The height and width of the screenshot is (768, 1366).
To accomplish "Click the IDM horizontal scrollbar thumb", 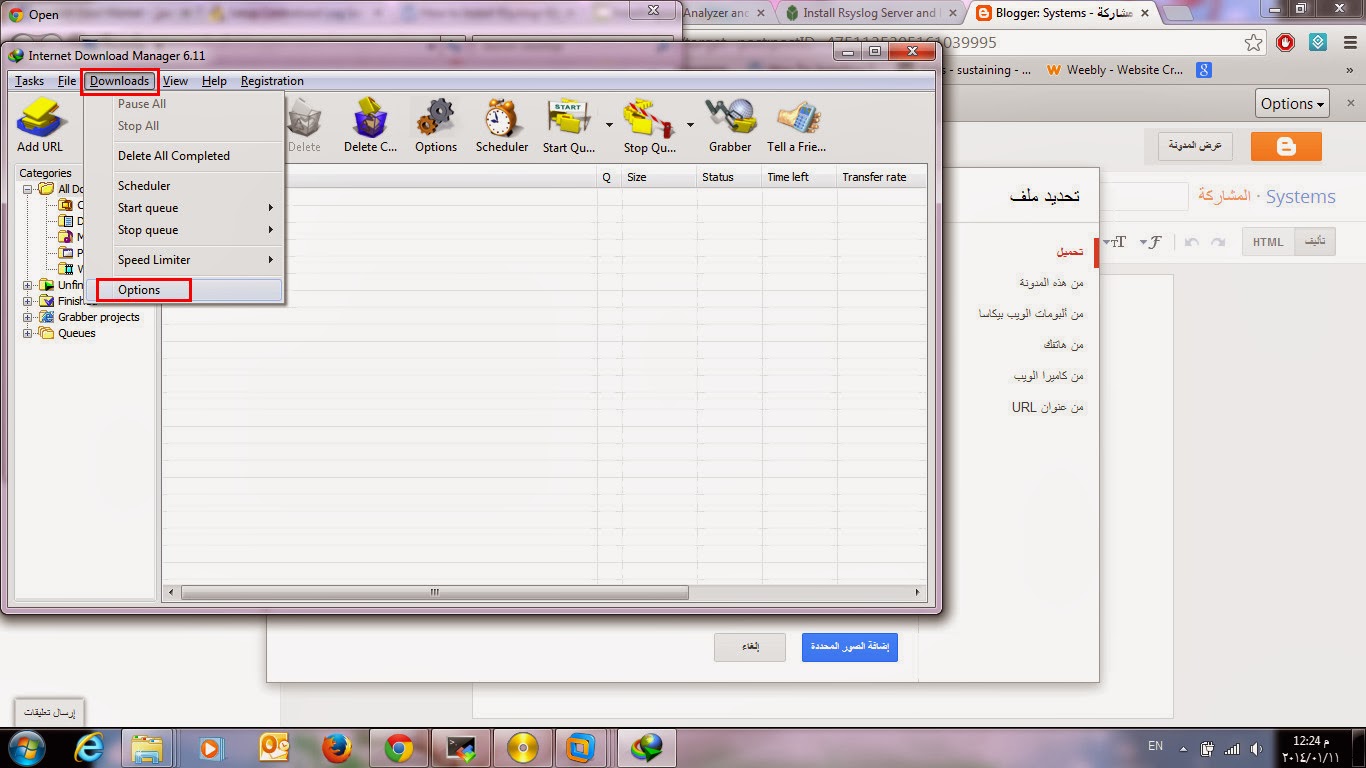I will pyautogui.click(x=435, y=592).
